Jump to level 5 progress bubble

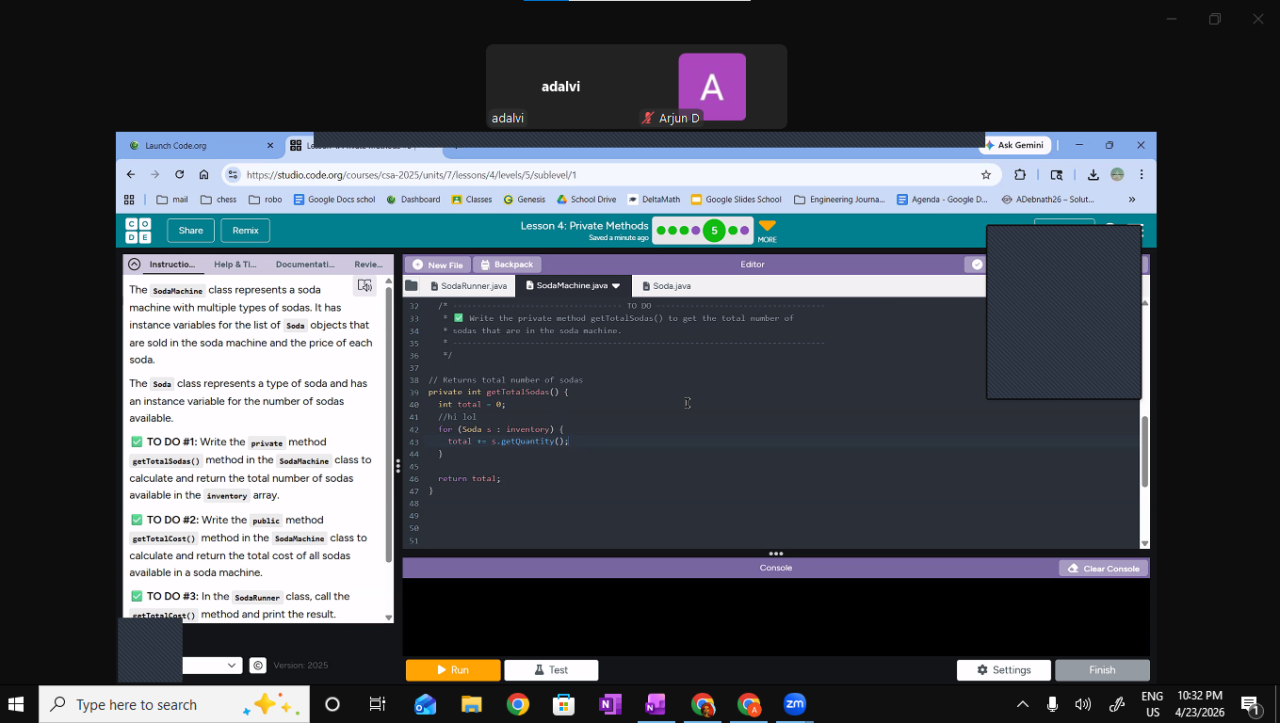pos(713,231)
